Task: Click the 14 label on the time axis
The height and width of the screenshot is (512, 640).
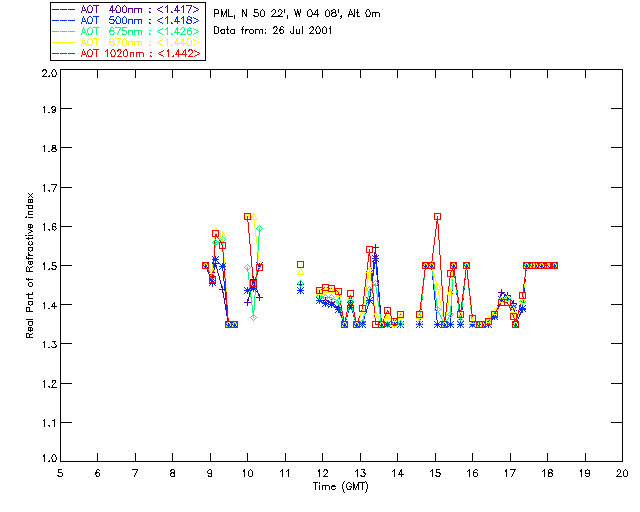Action: pos(398,473)
